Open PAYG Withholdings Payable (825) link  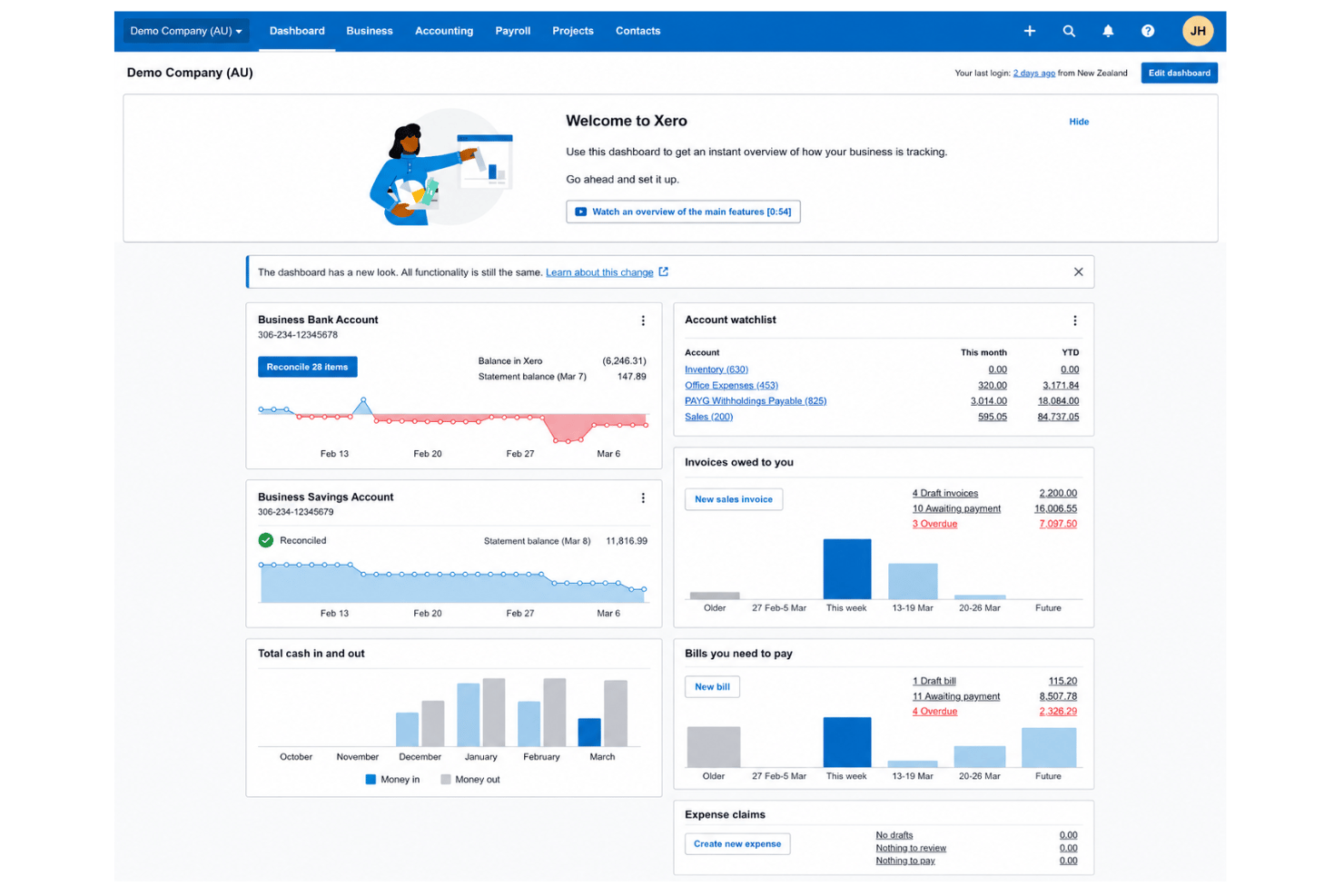click(756, 401)
